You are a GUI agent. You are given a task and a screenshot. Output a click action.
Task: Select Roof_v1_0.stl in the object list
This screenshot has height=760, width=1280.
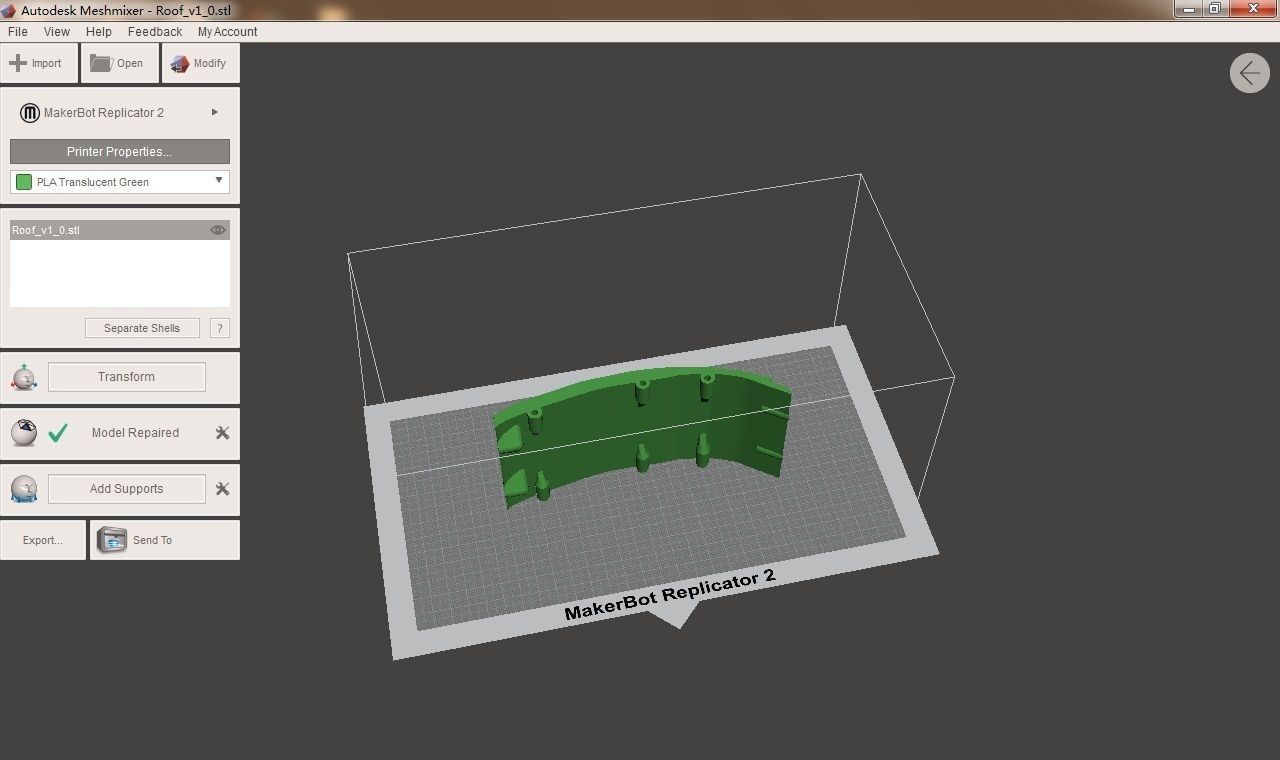pos(120,230)
